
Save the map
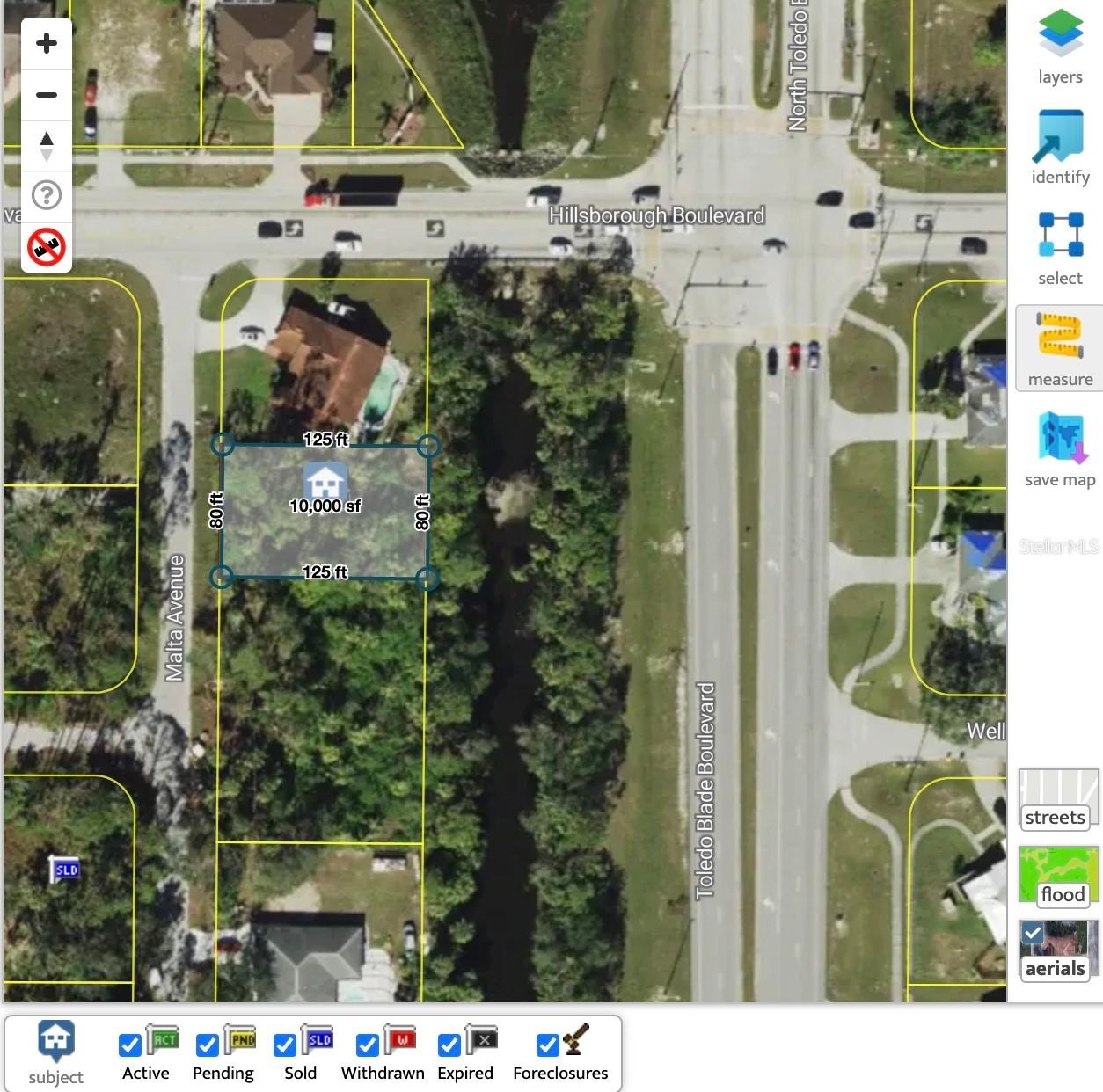tap(1060, 449)
